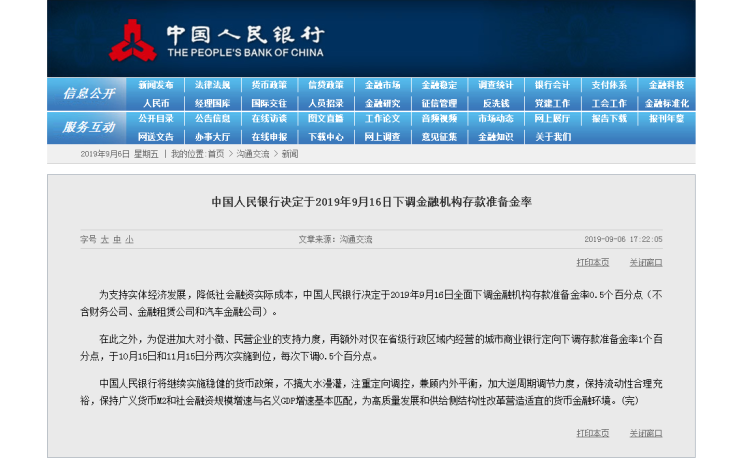This screenshot has height=464, width=740.
Task: Click the 信息公开 category header
Action: [x=89, y=93]
